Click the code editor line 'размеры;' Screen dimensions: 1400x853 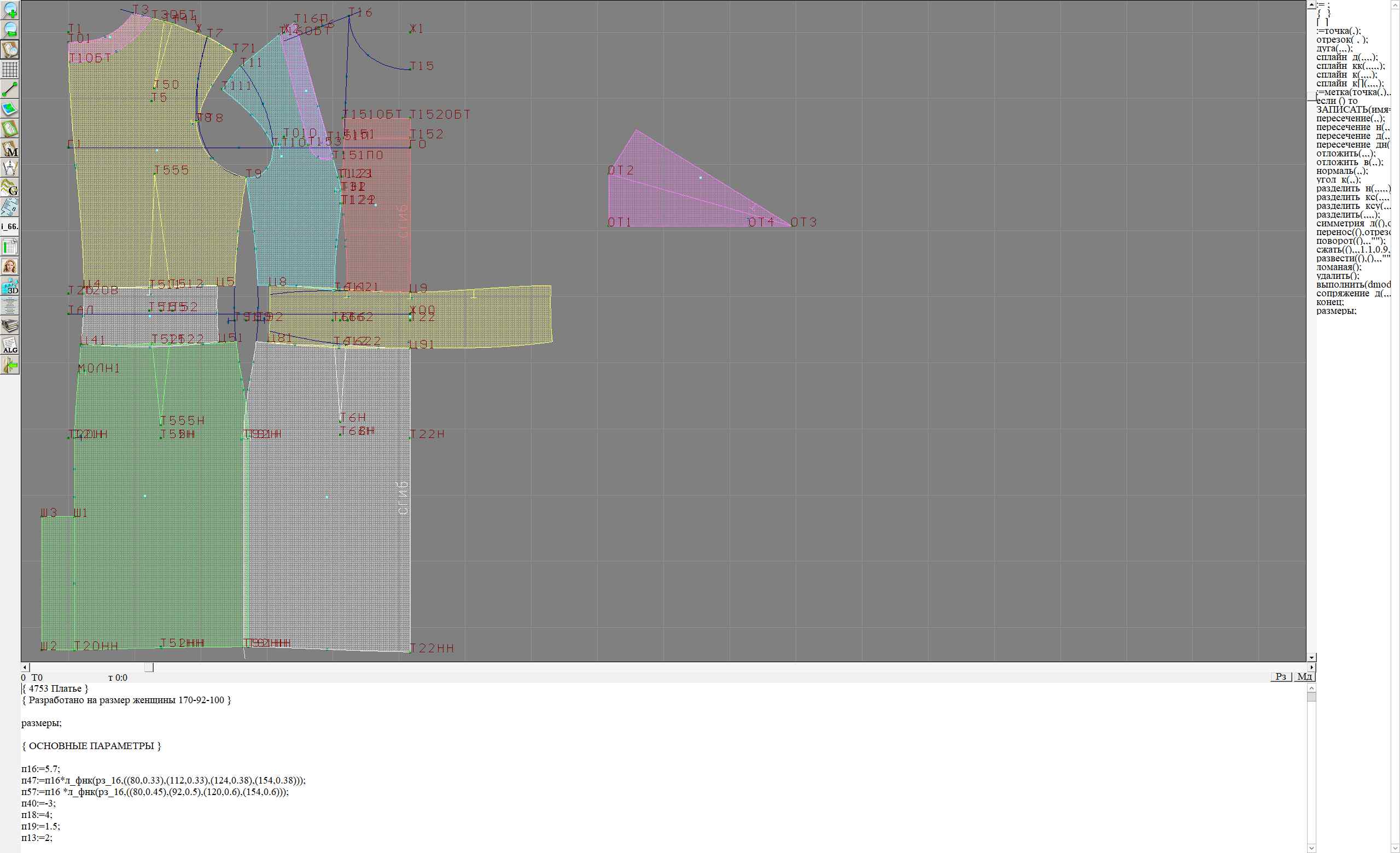pyautogui.click(x=42, y=723)
